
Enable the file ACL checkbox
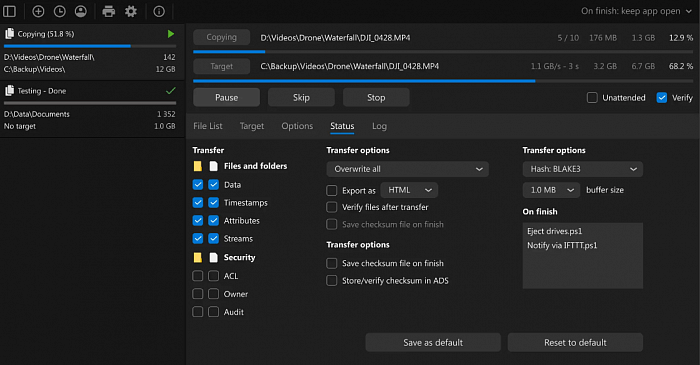point(214,276)
